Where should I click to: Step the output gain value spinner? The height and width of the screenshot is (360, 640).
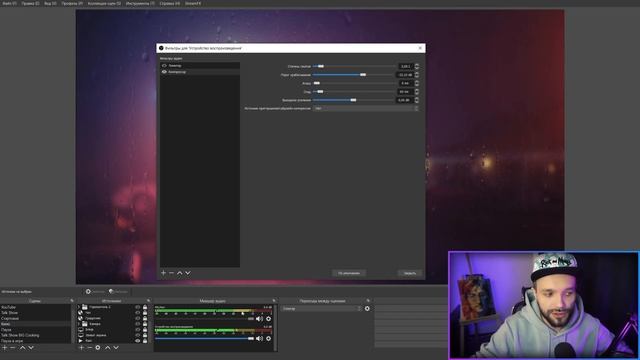[417, 100]
